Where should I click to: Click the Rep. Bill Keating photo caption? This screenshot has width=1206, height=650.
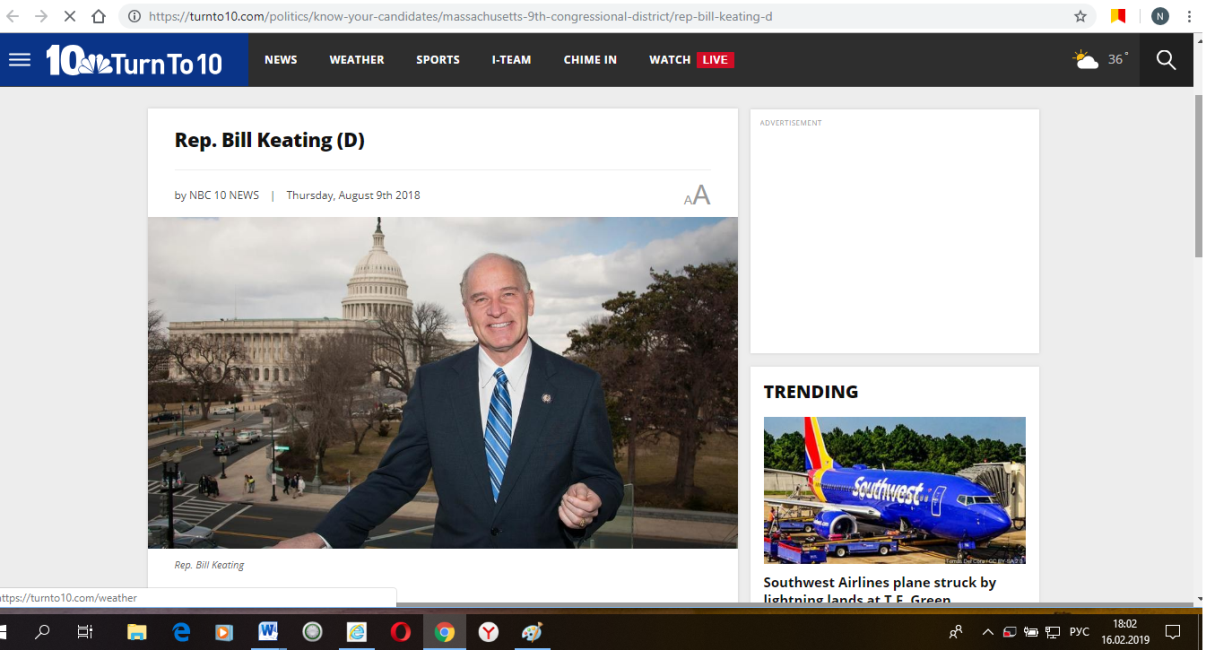coord(209,565)
